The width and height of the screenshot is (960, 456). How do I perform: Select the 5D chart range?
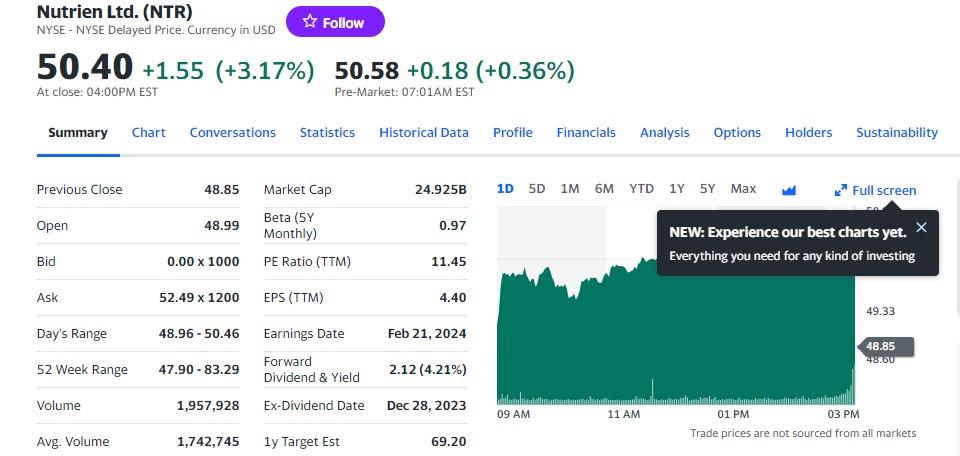537,189
